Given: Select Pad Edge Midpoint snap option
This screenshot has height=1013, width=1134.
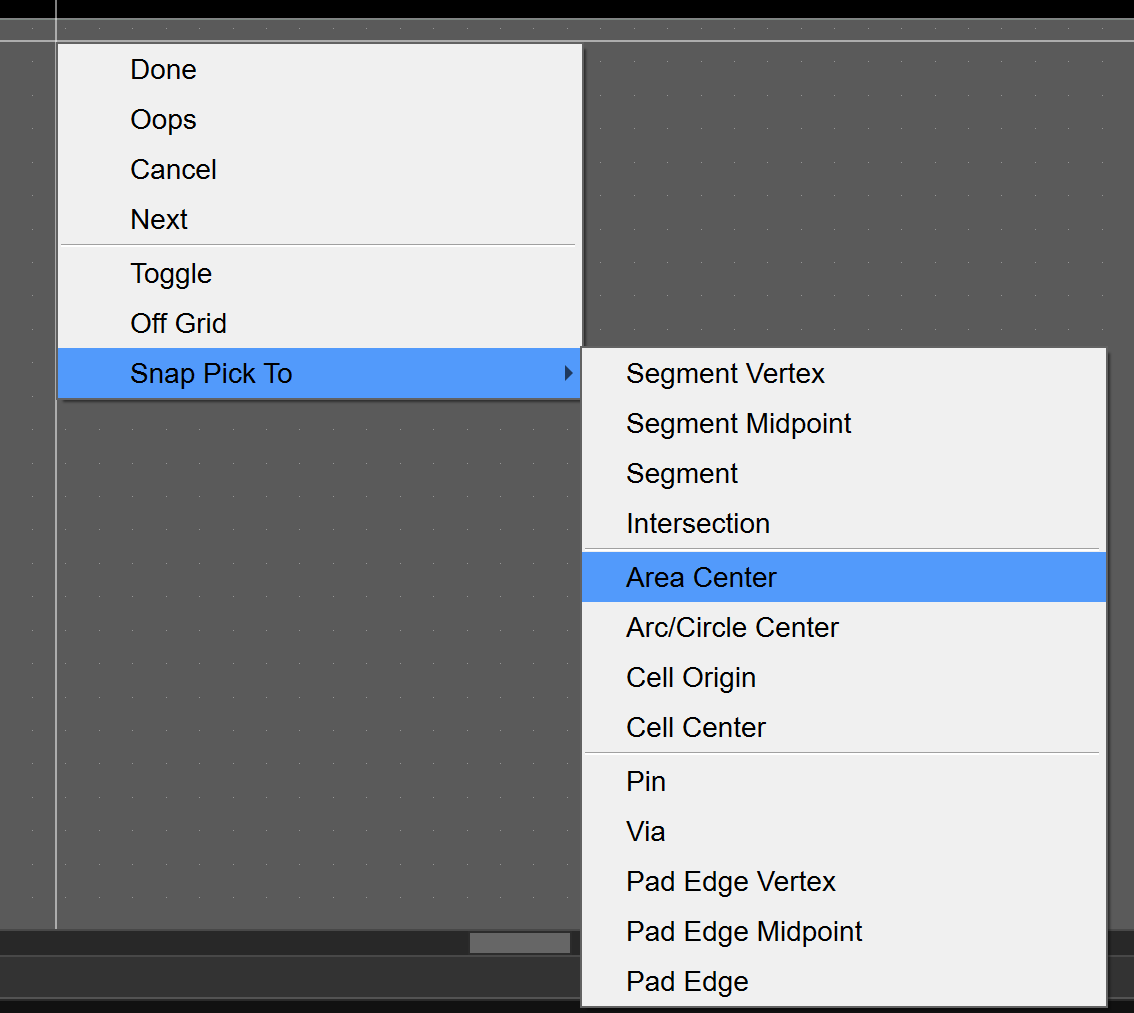Looking at the screenshot, I should pyautogui.click(x=744, y=932).
